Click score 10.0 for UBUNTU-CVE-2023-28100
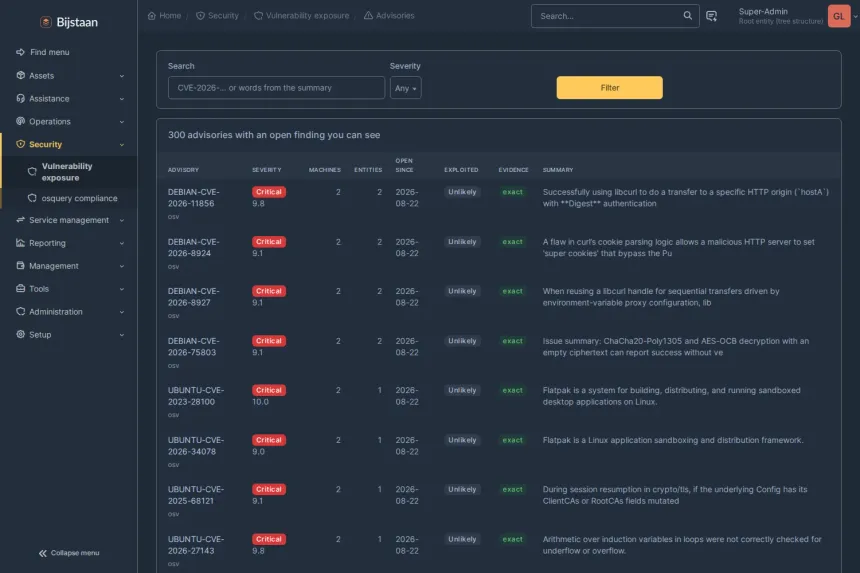 [x=261, y=402]
